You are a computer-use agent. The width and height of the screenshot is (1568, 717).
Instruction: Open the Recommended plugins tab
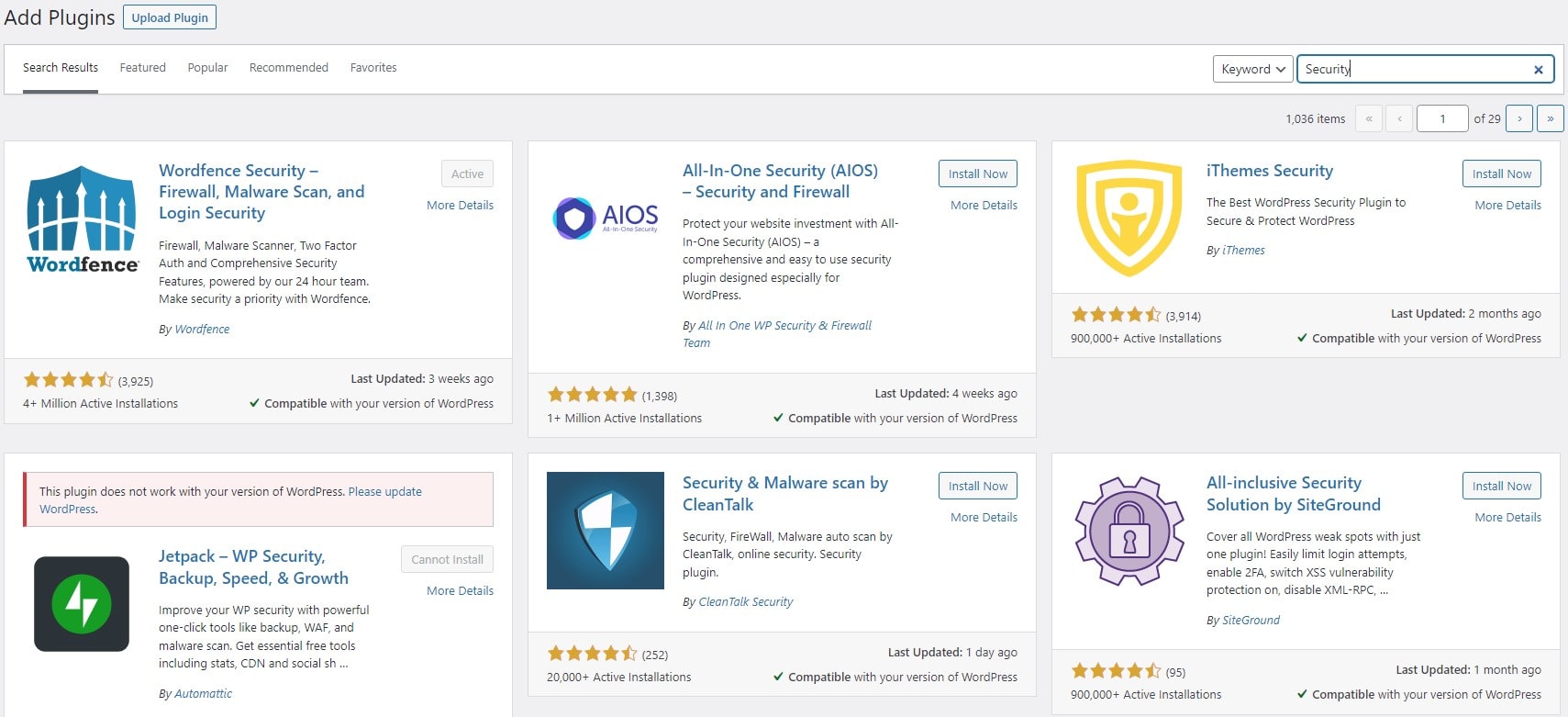[x=289, y=68]
